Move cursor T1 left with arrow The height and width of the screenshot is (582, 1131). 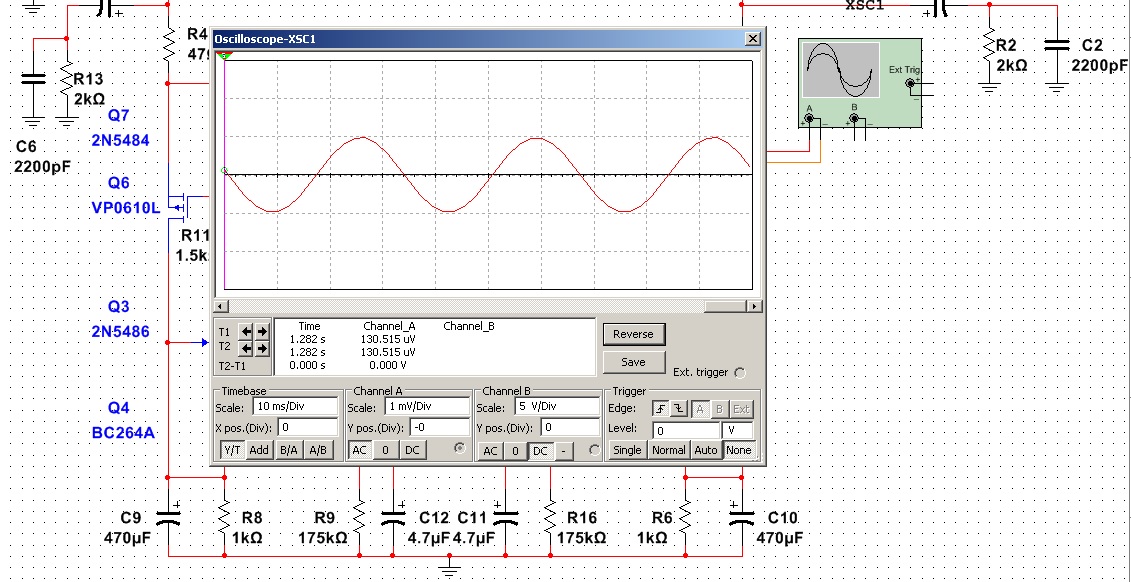point(246,331)
